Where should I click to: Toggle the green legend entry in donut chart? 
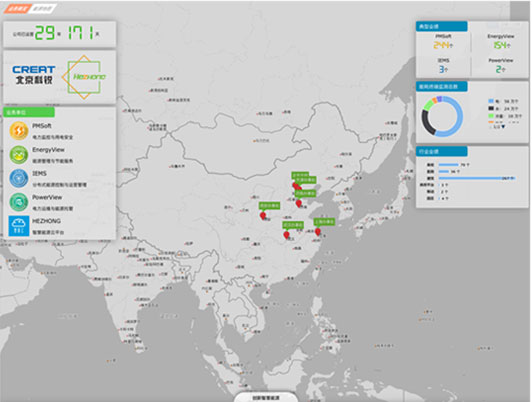coord(504,116)
